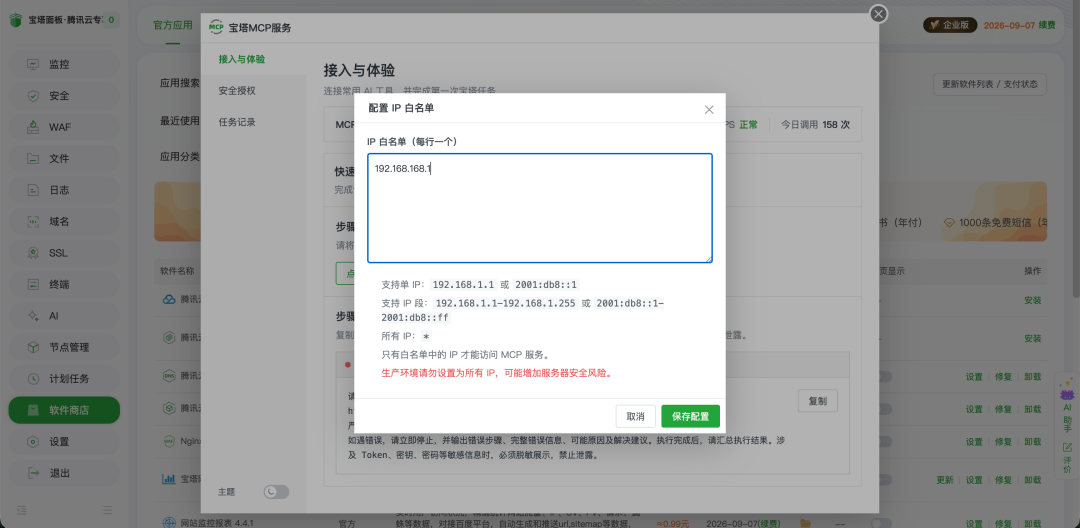Screen dimensions: 1080x528
Task: Click the shield icon next to 安全
Action: (x=33, y=96)
